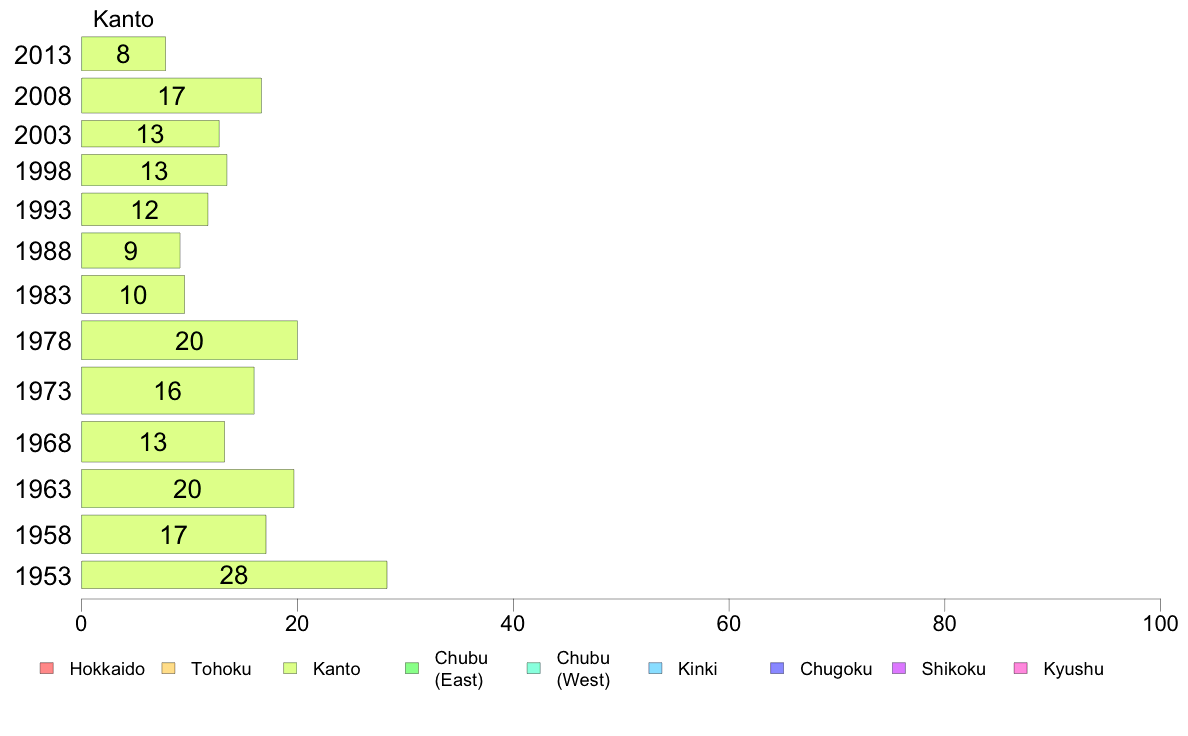This screenshot has width=1188, height=736.
Task: Click the Kanto yellow-green legend swatch
Action: 290,668
